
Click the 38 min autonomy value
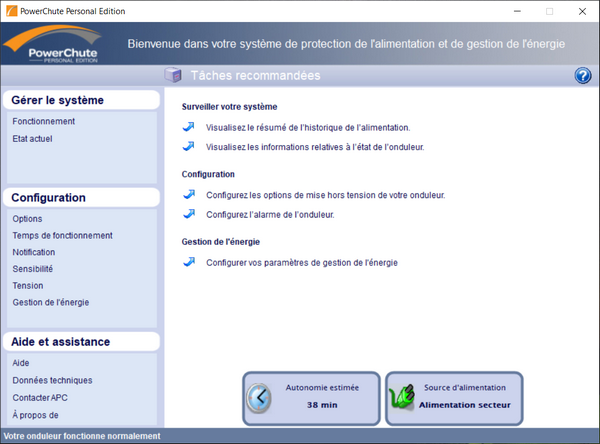click(x=322, y=405)
